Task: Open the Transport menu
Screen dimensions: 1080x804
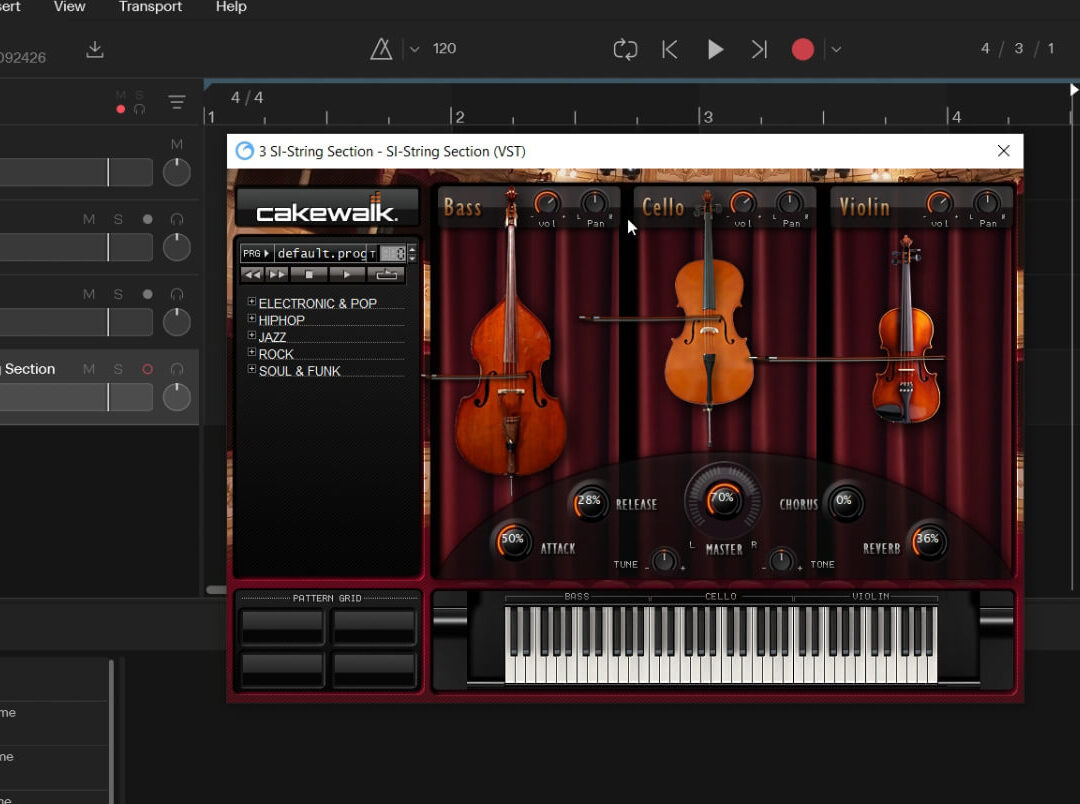Action: (150, 7)
